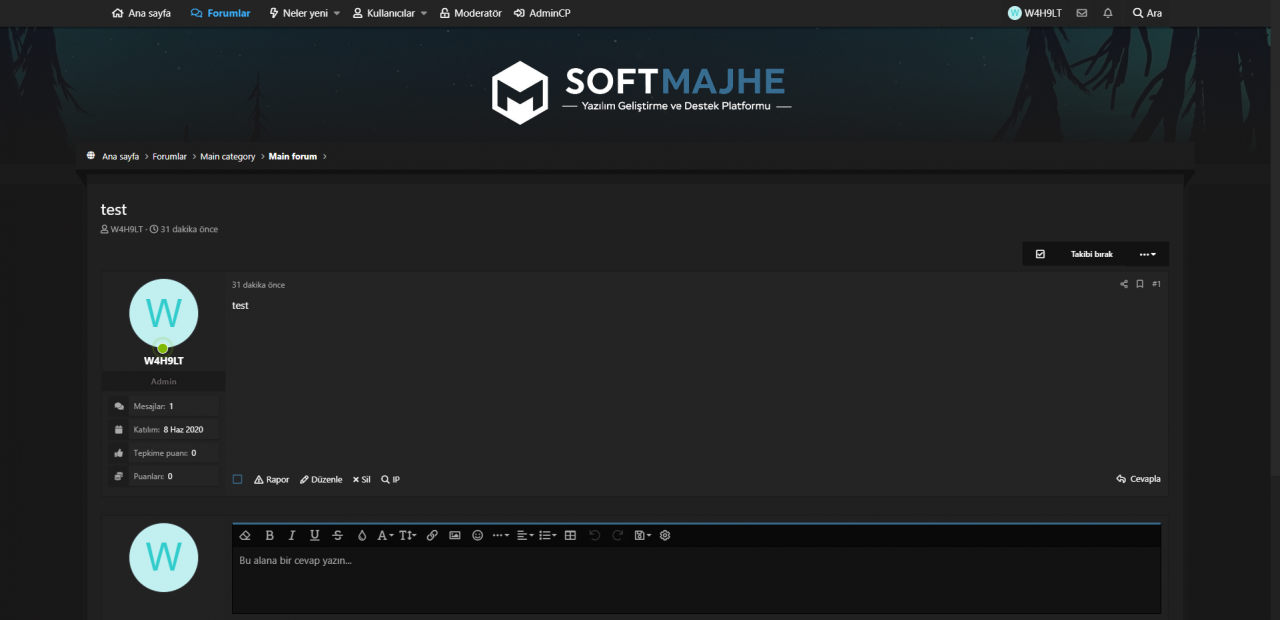The width and height of the screenshot is (1280, 620).
Task: Select the post checkbox for multi-quote
Action: point(237,479)
